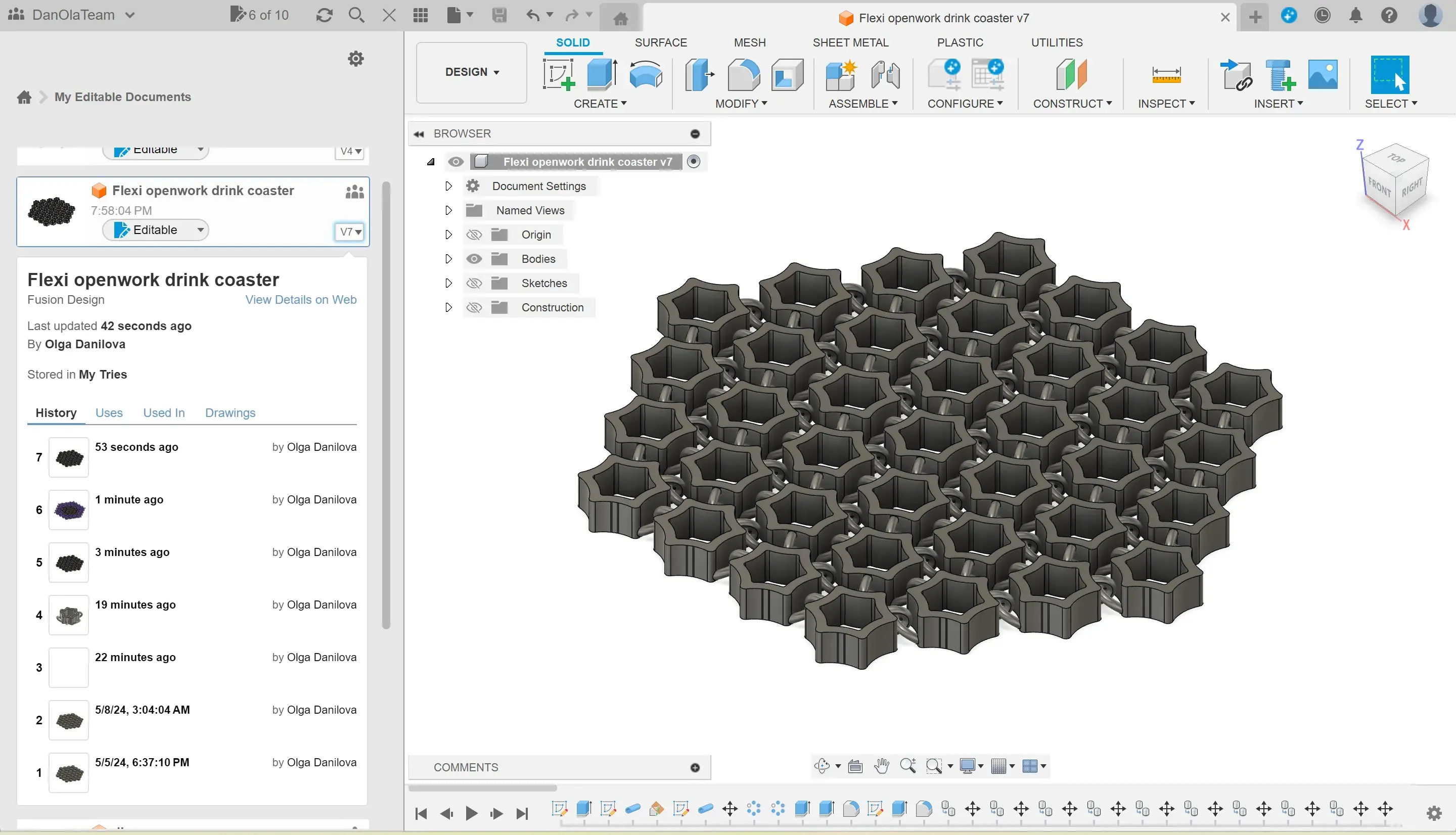
Task: Expand Document Settings node
Action: click(448, 186)
